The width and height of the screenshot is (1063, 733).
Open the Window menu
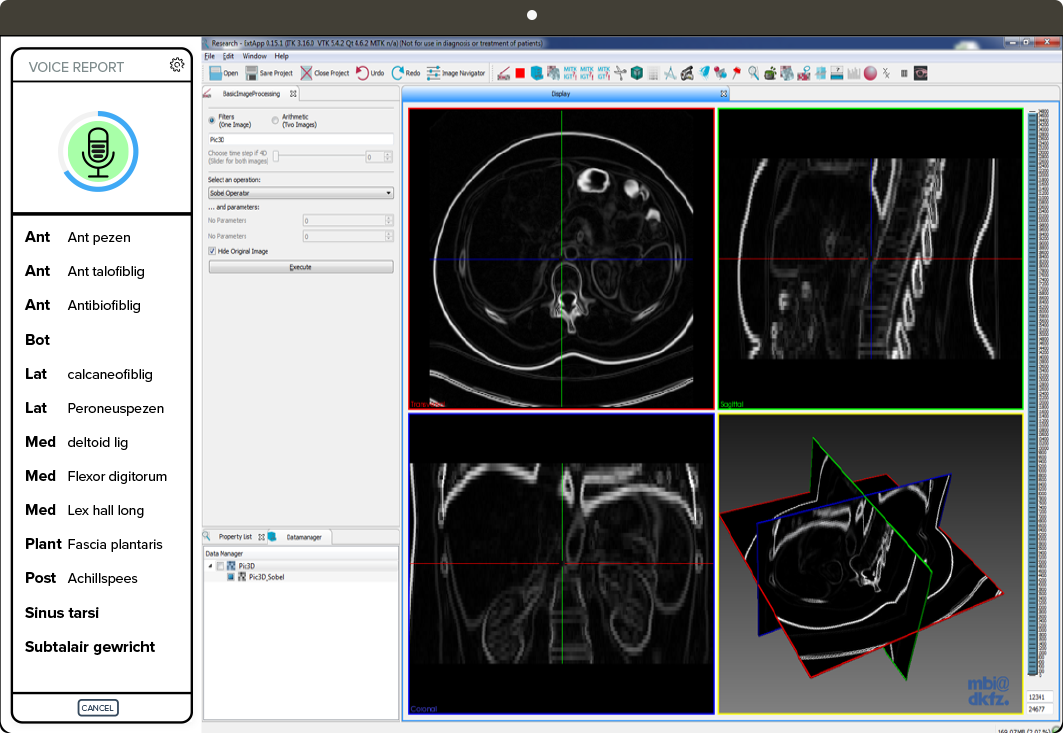[x=254, y=56]
